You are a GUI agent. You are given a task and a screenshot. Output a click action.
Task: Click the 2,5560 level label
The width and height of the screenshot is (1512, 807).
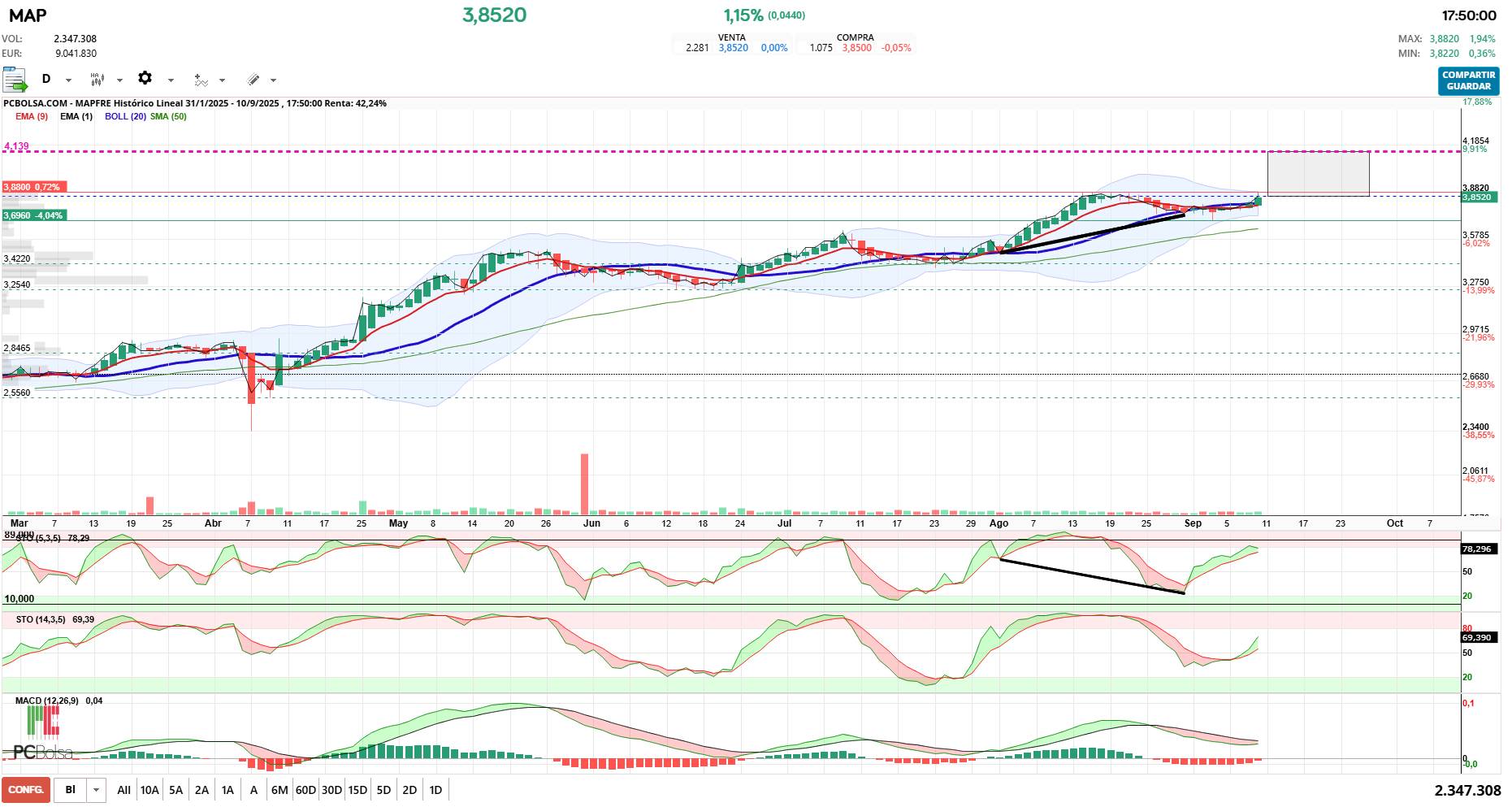(x=17, y=393)
